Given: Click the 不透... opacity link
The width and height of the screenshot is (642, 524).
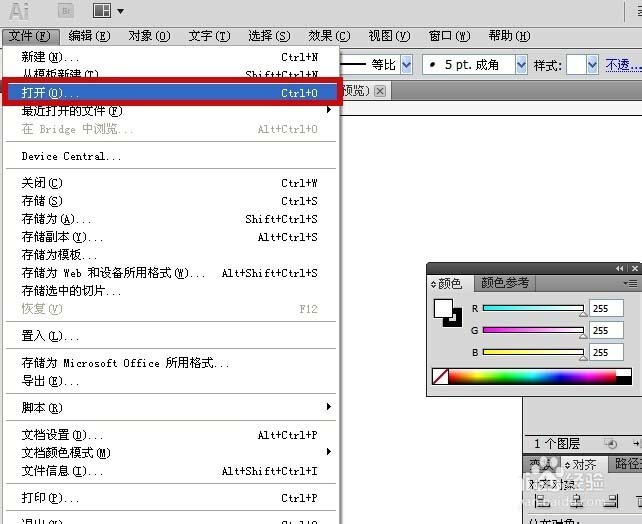Looking at the screenshot, I should pyautogui.click(x=623, y=65).
